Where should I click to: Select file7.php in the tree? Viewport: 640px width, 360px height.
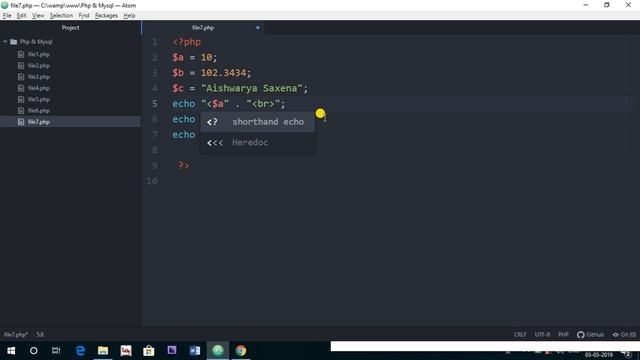pyautogui.click(x=39, y=122)
